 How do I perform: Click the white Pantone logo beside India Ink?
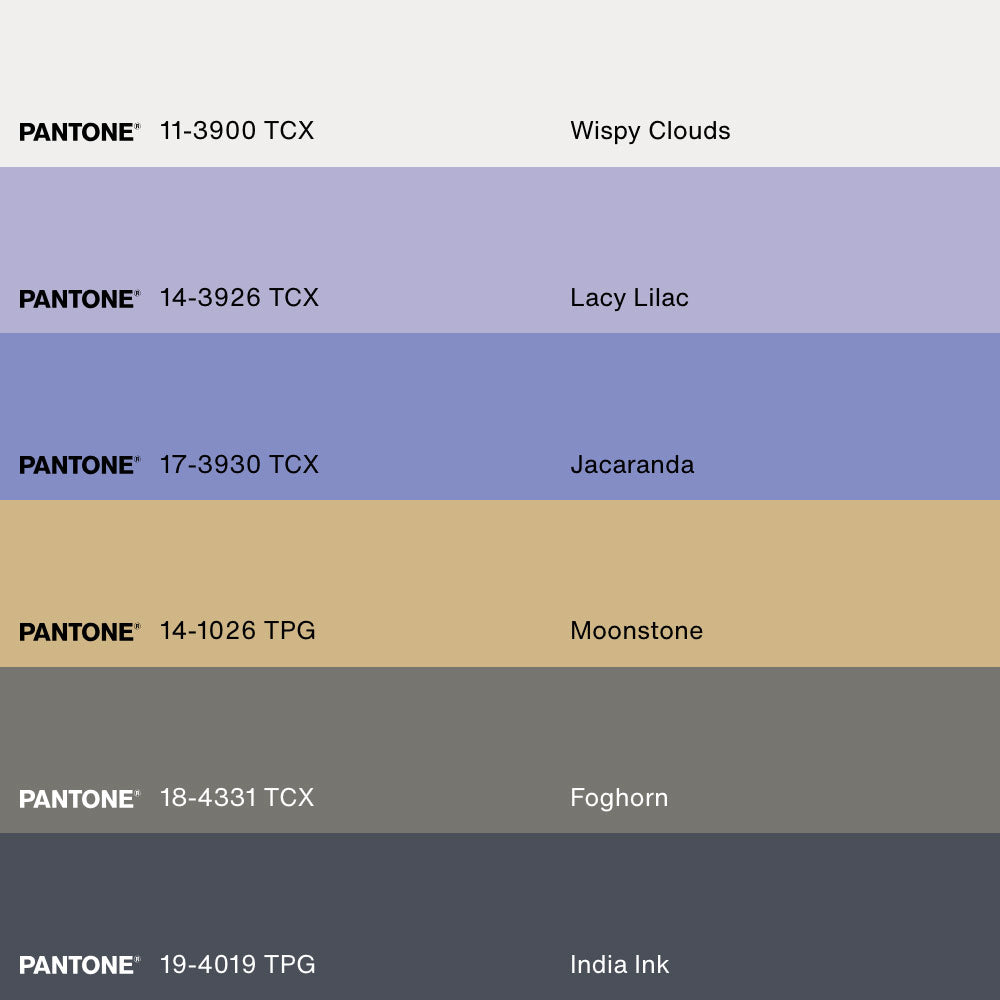[79, 965]
